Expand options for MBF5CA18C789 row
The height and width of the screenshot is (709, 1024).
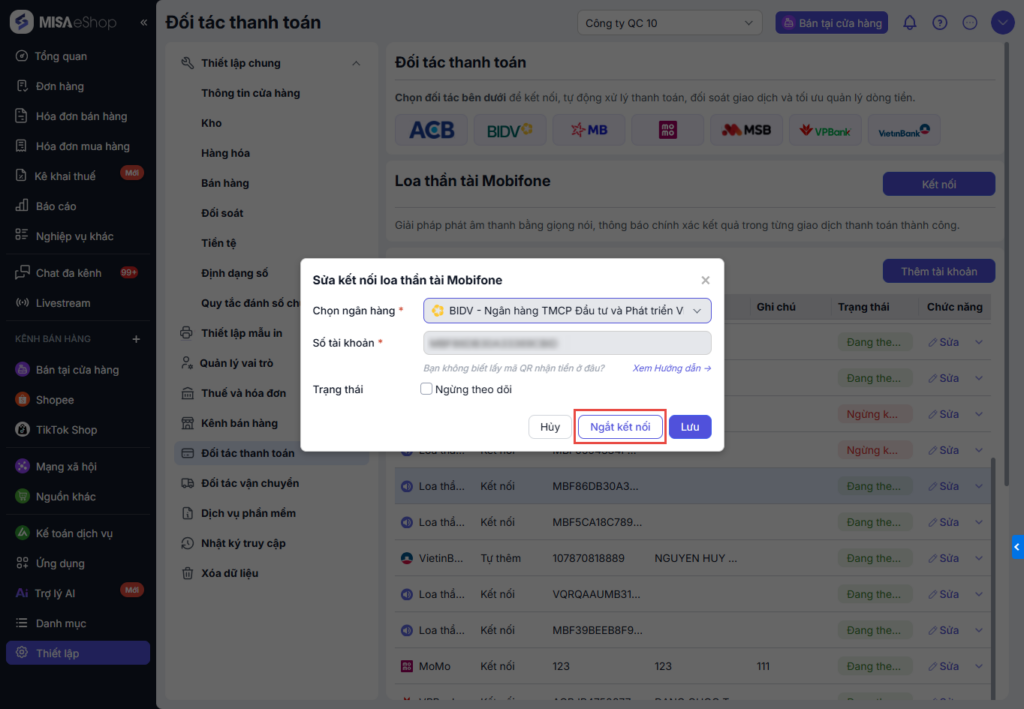coord(979,522)
